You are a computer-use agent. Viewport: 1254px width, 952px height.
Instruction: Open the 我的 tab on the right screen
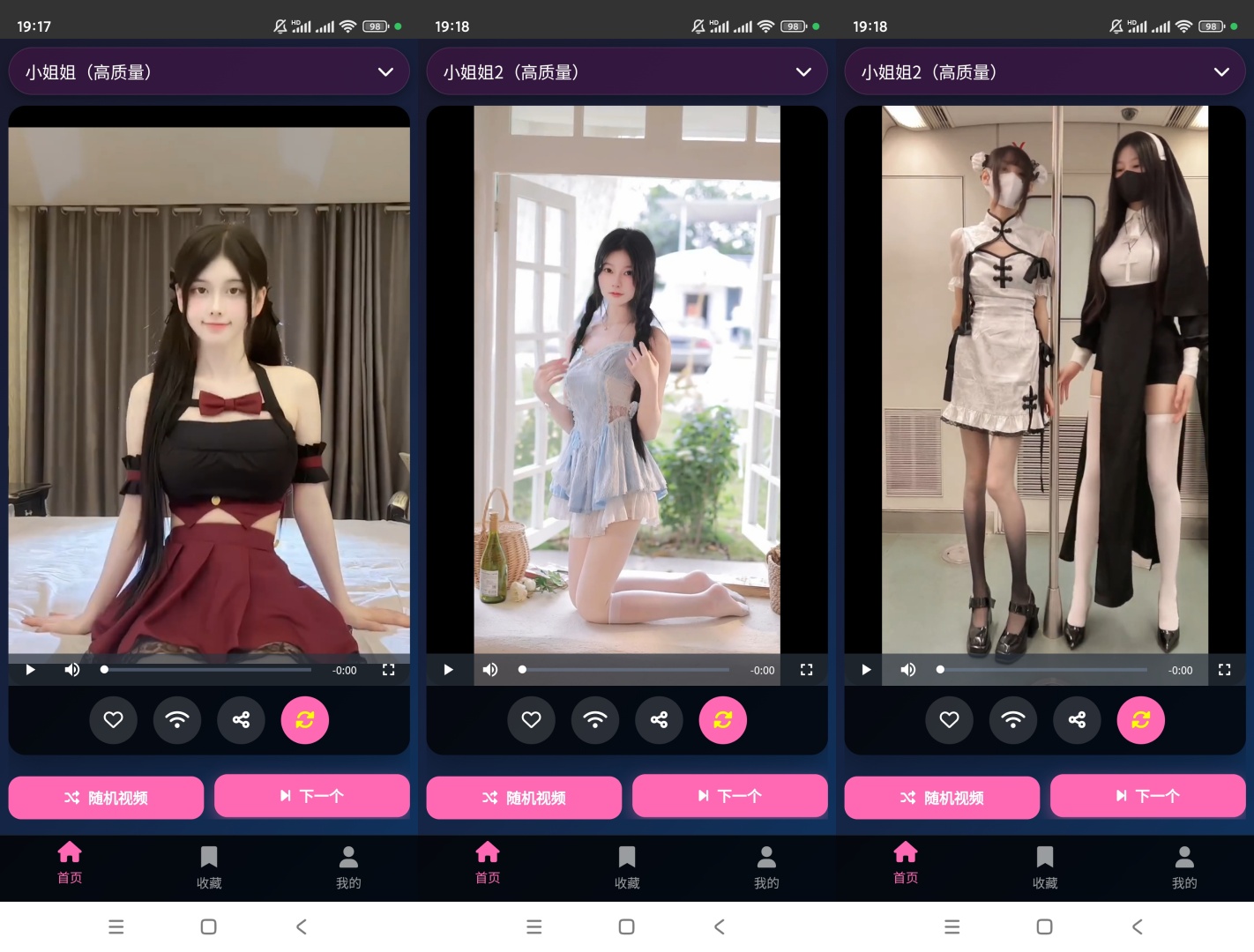point(1184,867)
